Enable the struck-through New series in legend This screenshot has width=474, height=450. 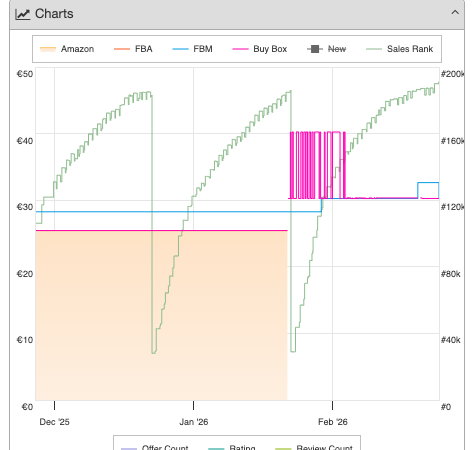[x=326, y=49]
